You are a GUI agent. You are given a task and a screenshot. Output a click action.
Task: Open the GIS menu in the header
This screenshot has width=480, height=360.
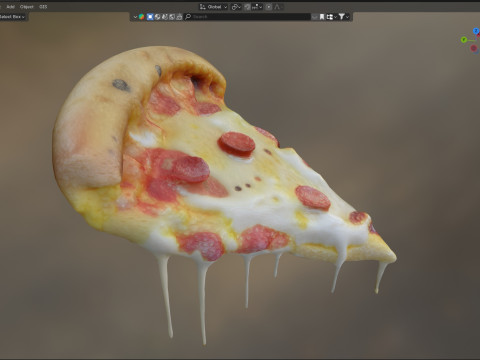(x=43, y=7)
